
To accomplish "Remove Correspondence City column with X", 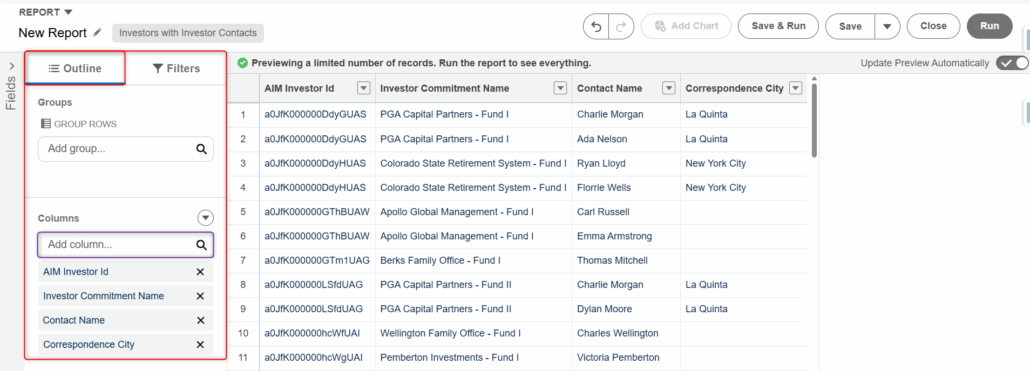I will click(200, 345).
